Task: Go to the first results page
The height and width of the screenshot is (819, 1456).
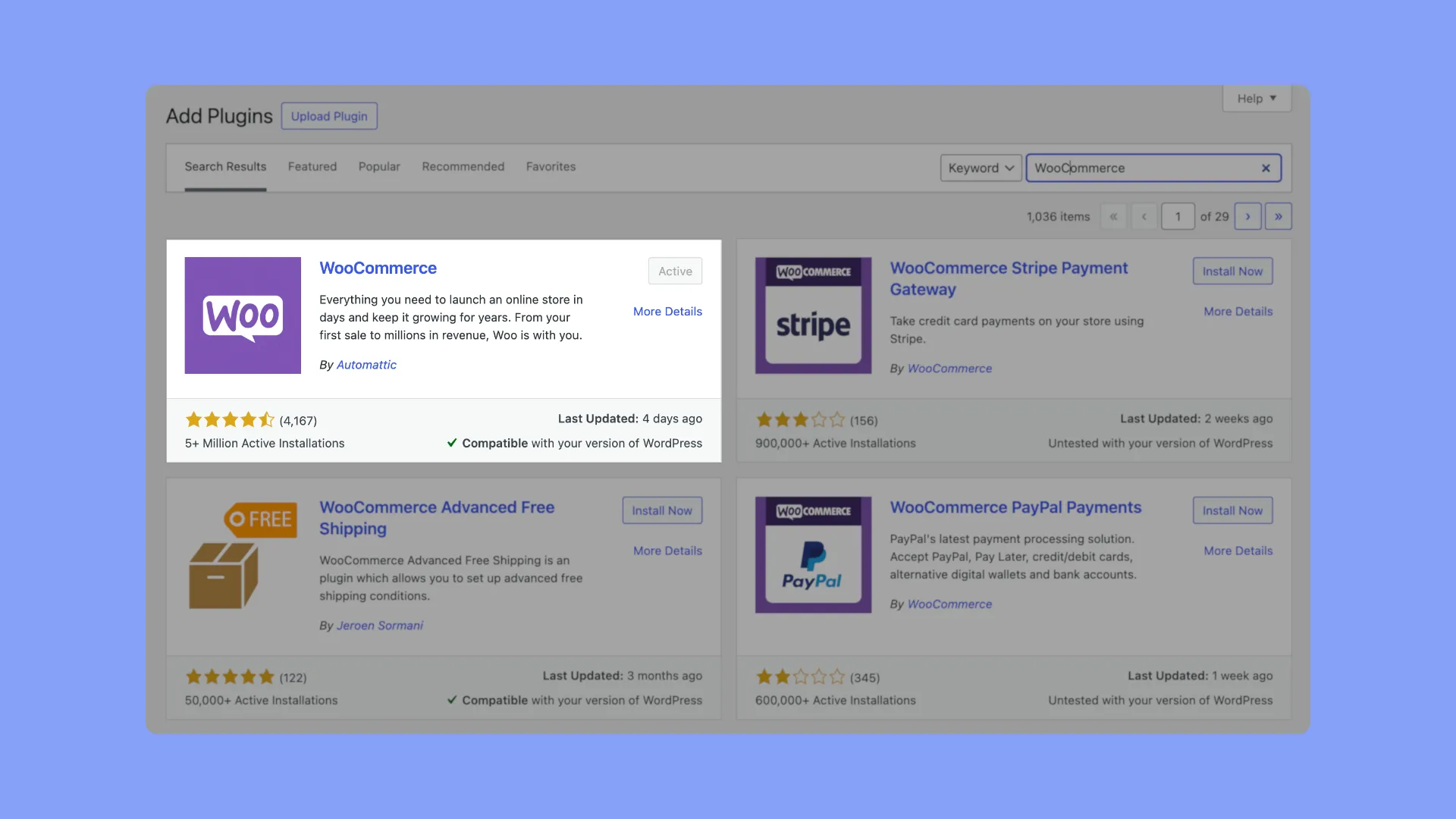Action: pyautogui.click(x=1113, y=217)
